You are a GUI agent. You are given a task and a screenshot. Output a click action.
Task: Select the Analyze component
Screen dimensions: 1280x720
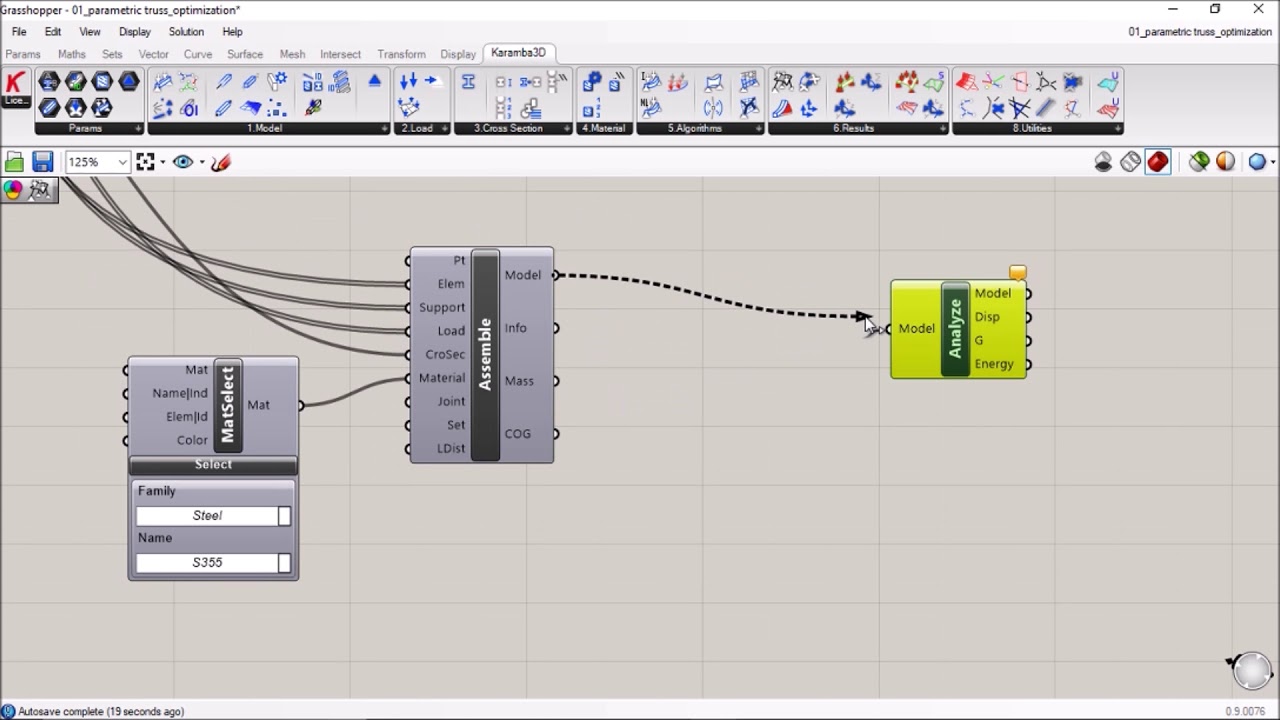[x=955, y=329]
